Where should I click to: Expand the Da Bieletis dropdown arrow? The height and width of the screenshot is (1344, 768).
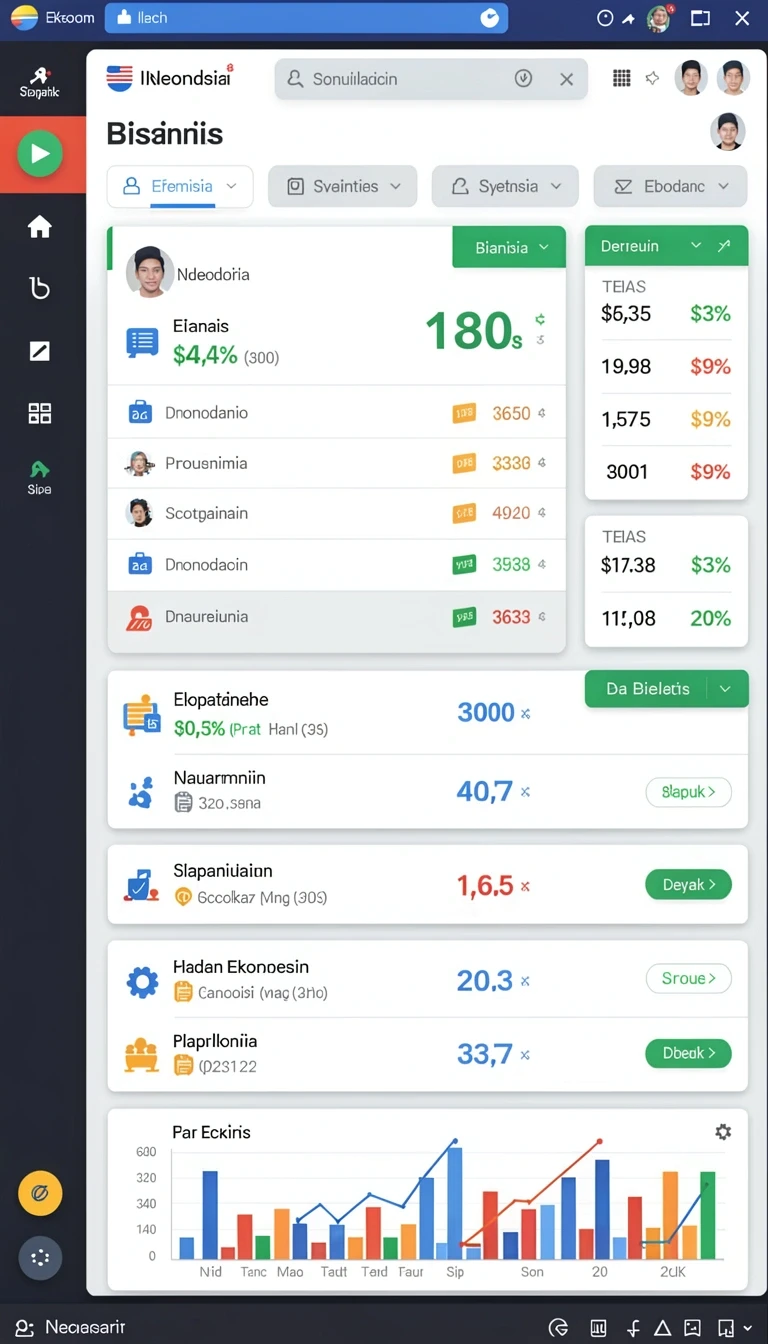click(x=726, y=689)
